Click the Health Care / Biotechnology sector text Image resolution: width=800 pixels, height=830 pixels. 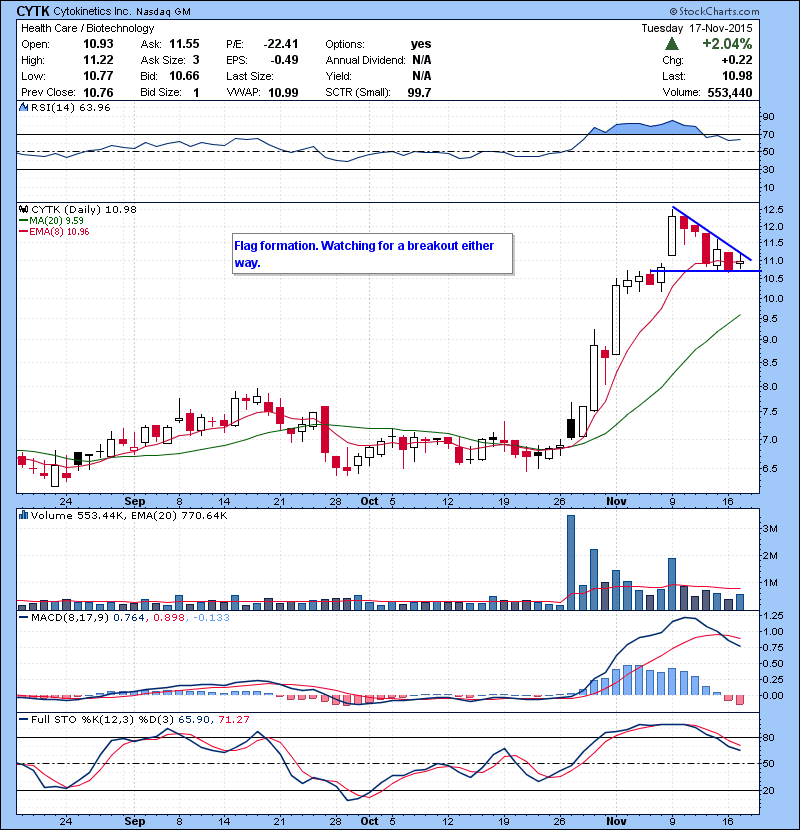pos(87,28)
